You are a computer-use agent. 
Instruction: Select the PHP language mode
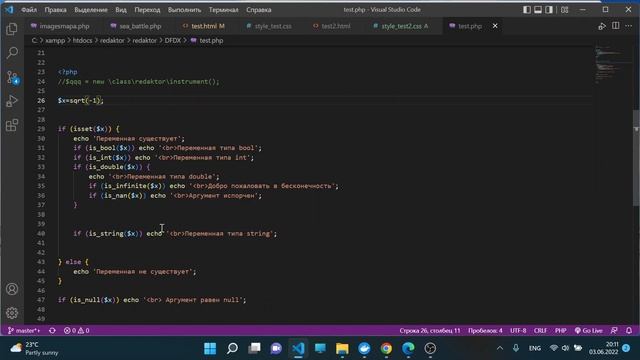(x=560, y=330)
